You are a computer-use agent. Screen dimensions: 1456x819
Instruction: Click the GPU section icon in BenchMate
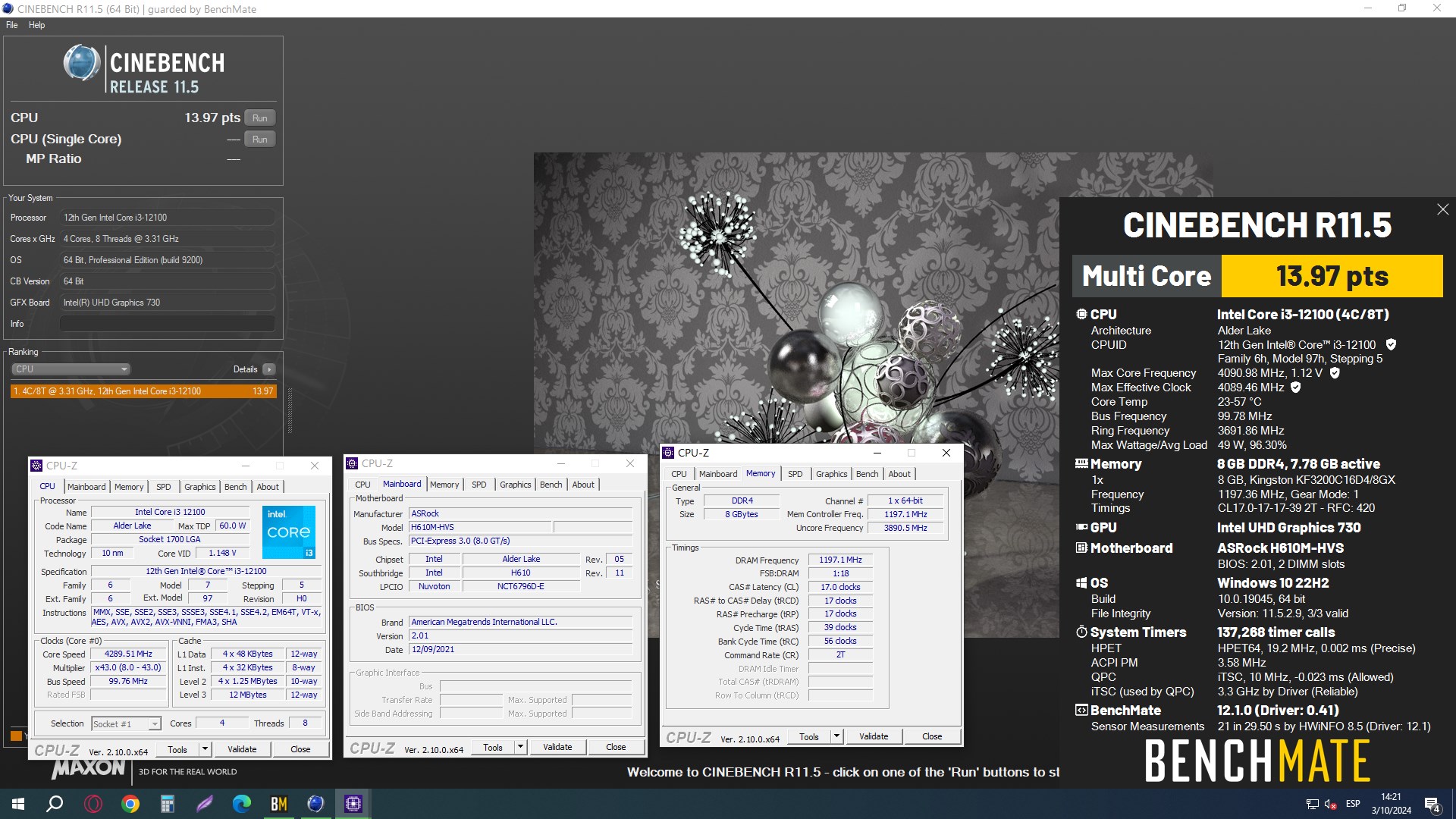(x=1081, y=527)
